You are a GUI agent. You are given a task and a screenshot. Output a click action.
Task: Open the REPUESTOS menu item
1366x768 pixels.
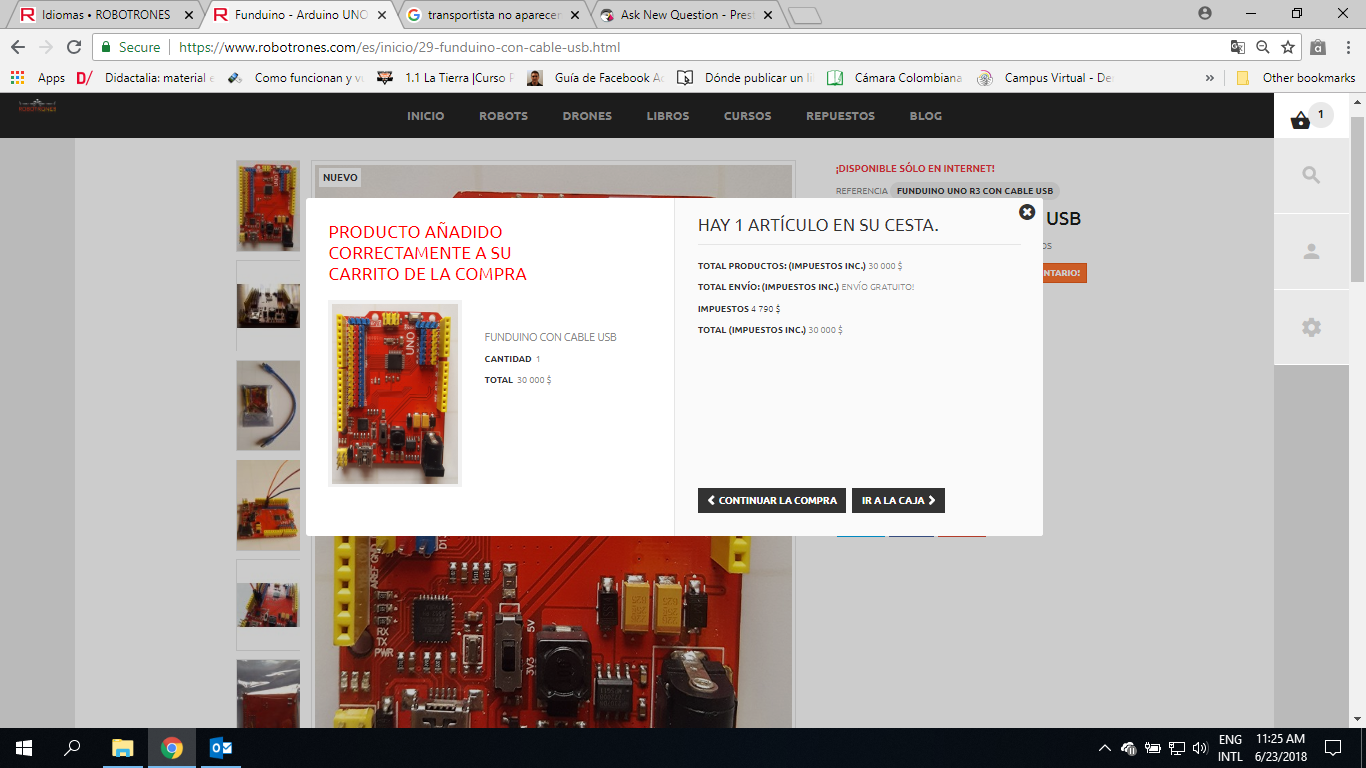point(840,116)
